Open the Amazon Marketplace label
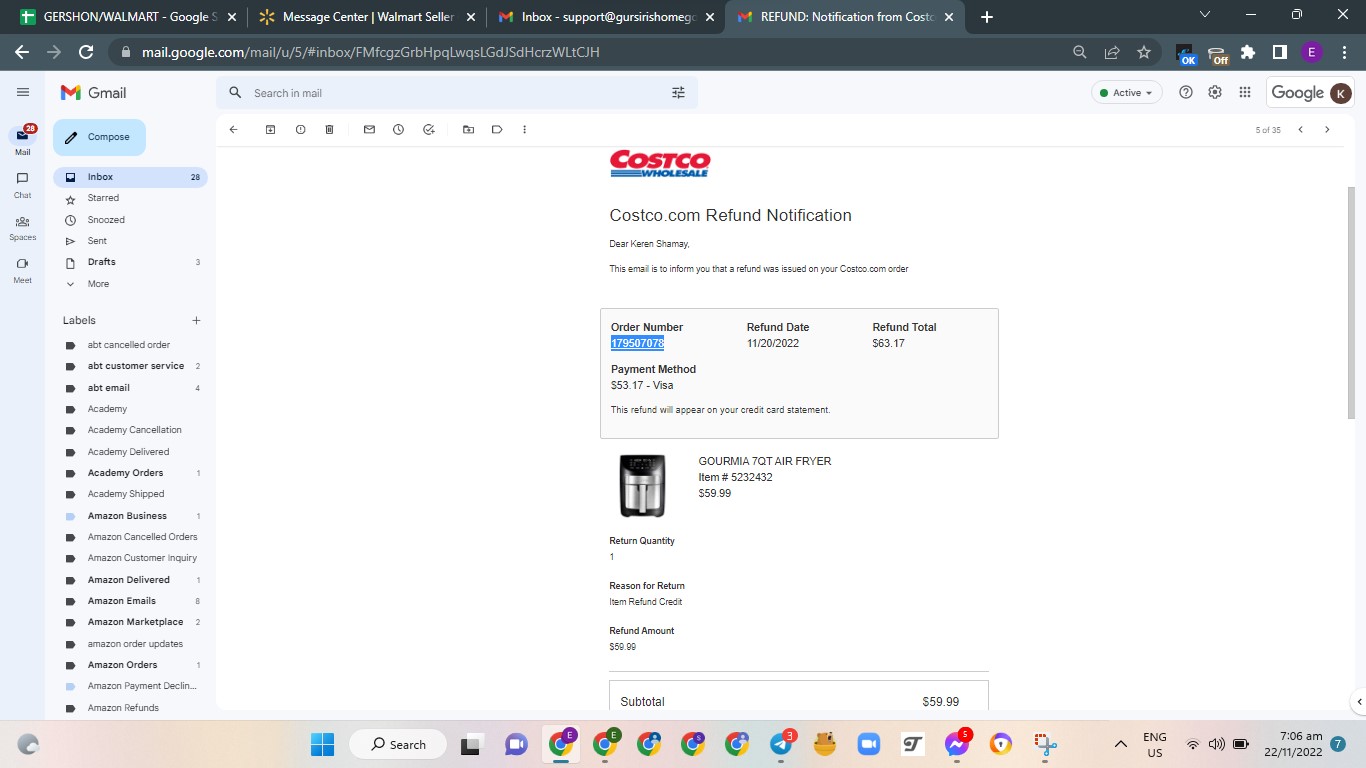Viewport: 1366px width, 768px height. [135, 622]
